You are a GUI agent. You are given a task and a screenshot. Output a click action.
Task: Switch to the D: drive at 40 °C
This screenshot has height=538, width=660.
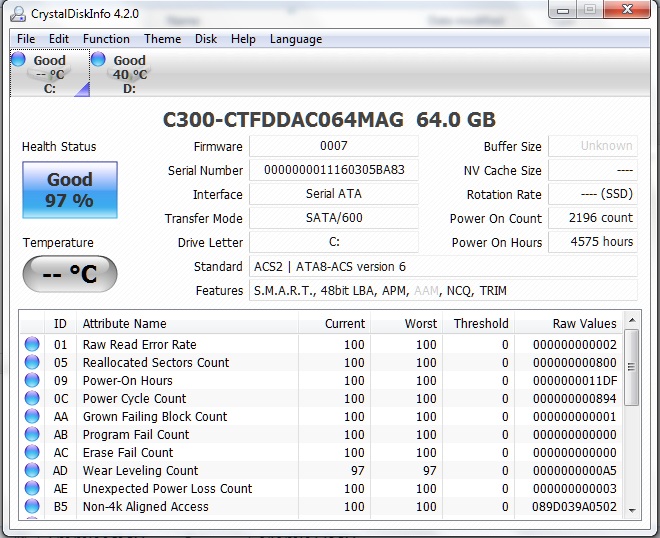point(130,73)
